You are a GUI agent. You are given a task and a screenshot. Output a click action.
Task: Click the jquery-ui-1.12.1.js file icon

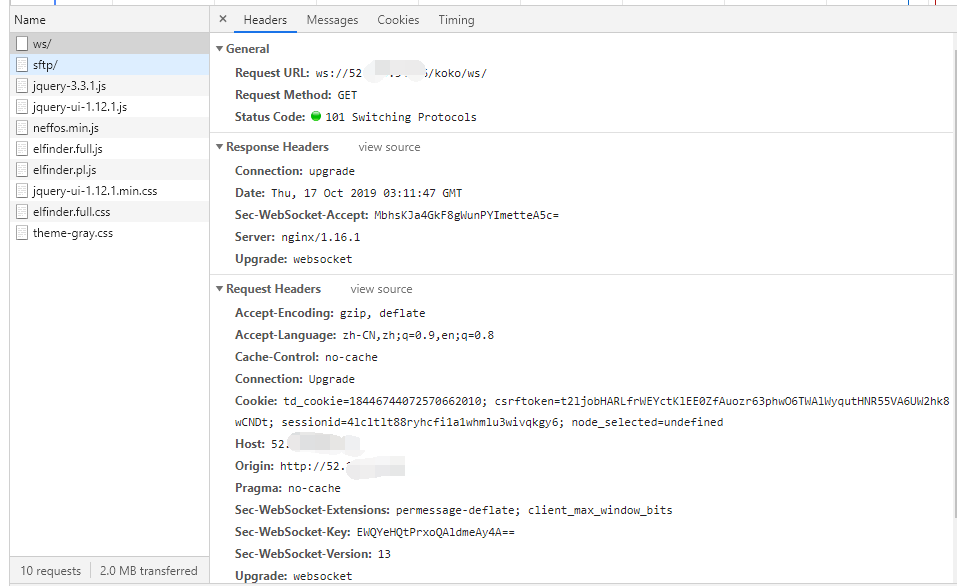(22, 107)
